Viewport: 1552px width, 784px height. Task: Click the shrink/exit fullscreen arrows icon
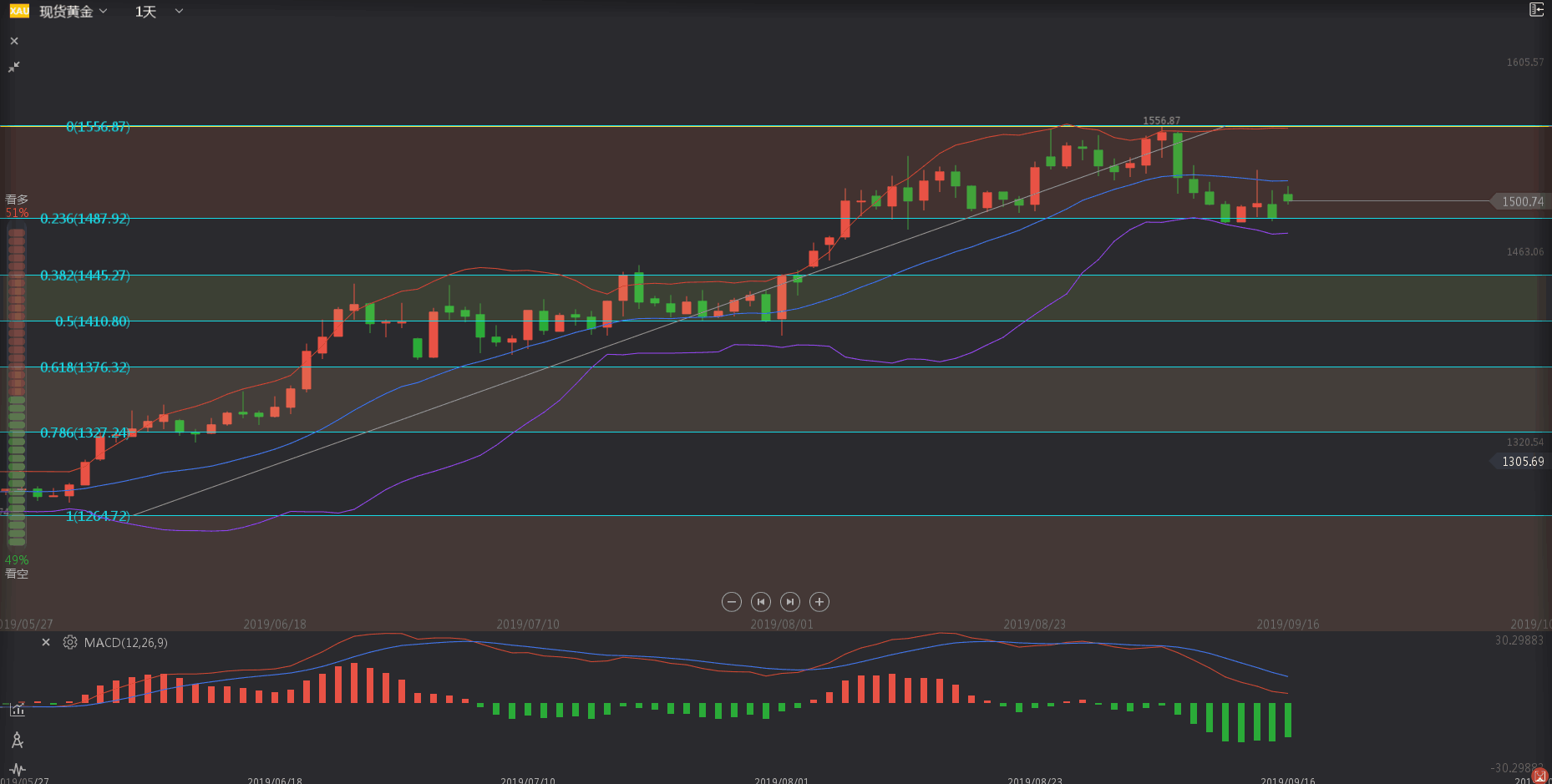pos(14,67)
